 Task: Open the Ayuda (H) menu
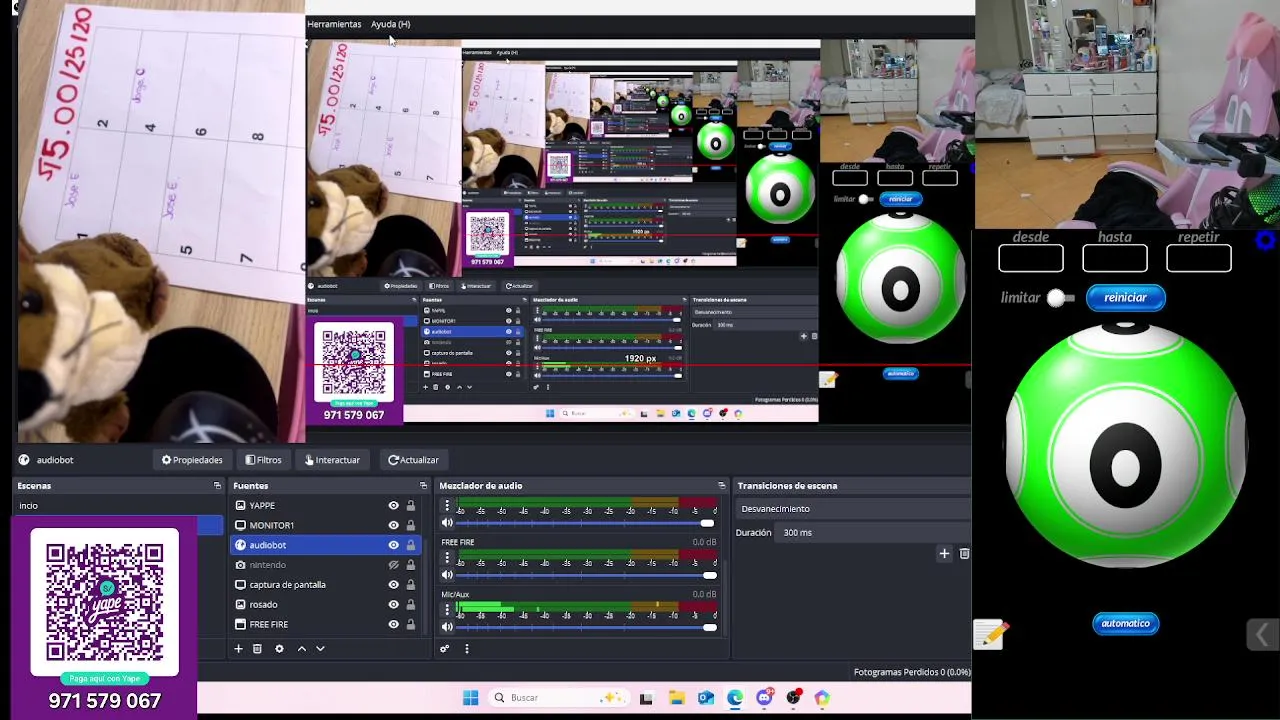(x=390, y=24)
